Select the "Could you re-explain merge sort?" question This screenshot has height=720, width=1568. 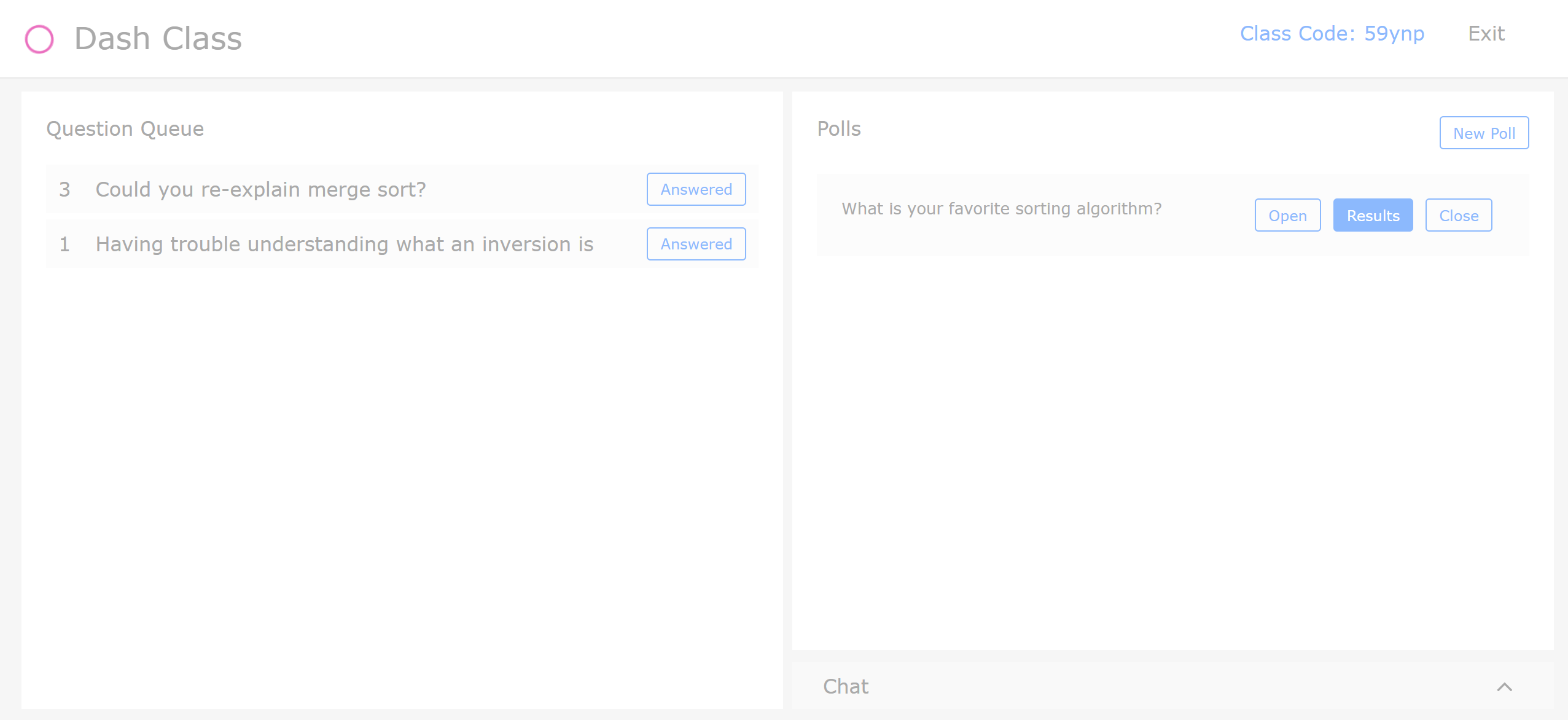[x=260, y=189]
